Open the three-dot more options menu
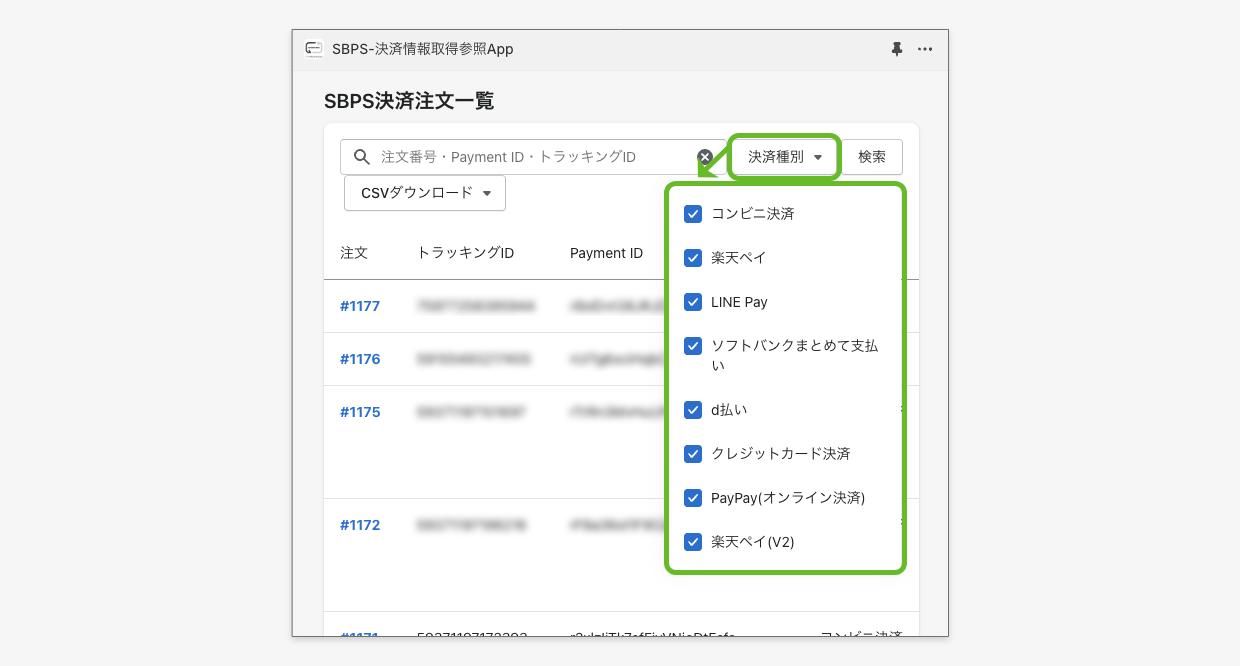Viewport: 1240px width, 666px height. coord(925,49)
